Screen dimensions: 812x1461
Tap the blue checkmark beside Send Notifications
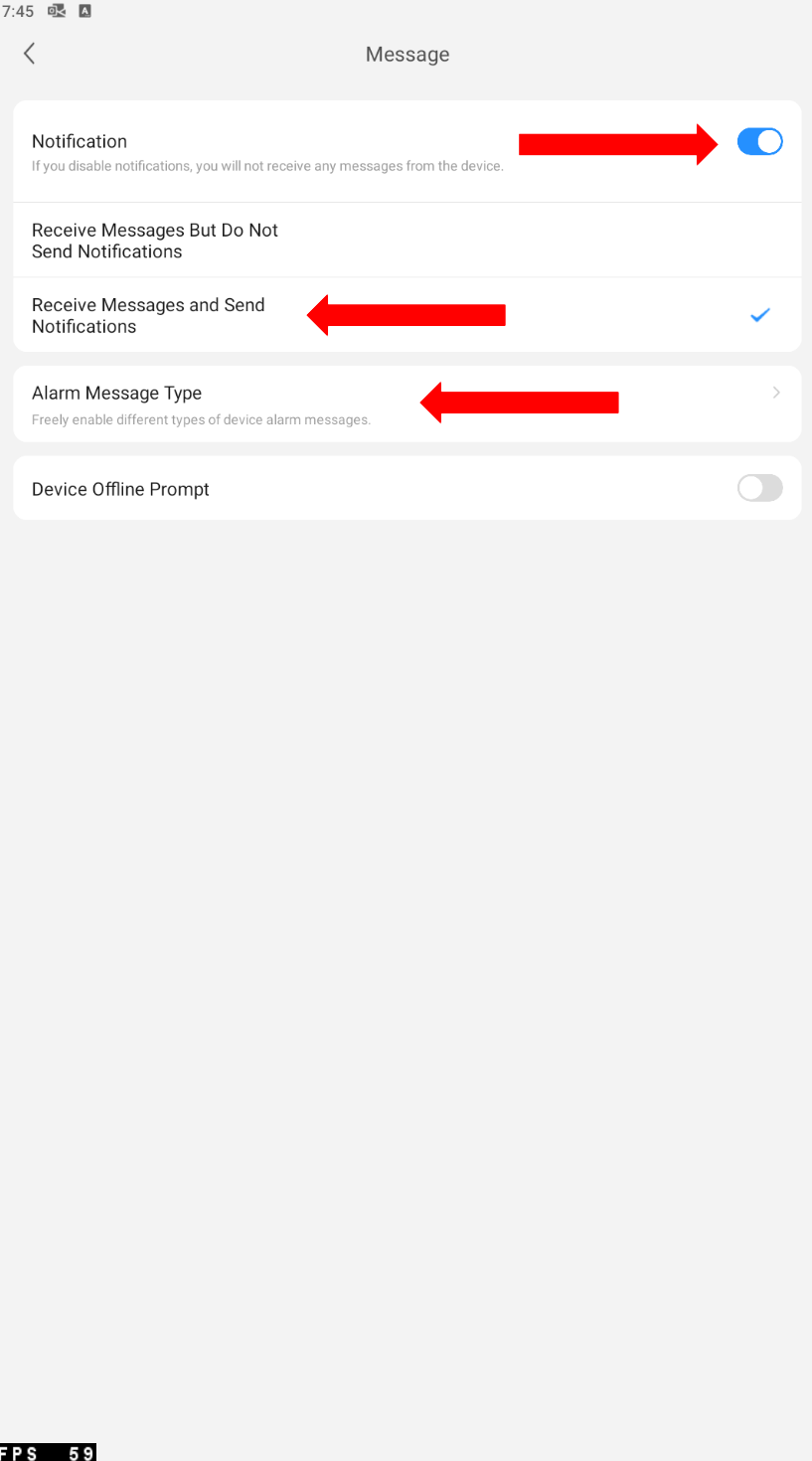point(759,315)
